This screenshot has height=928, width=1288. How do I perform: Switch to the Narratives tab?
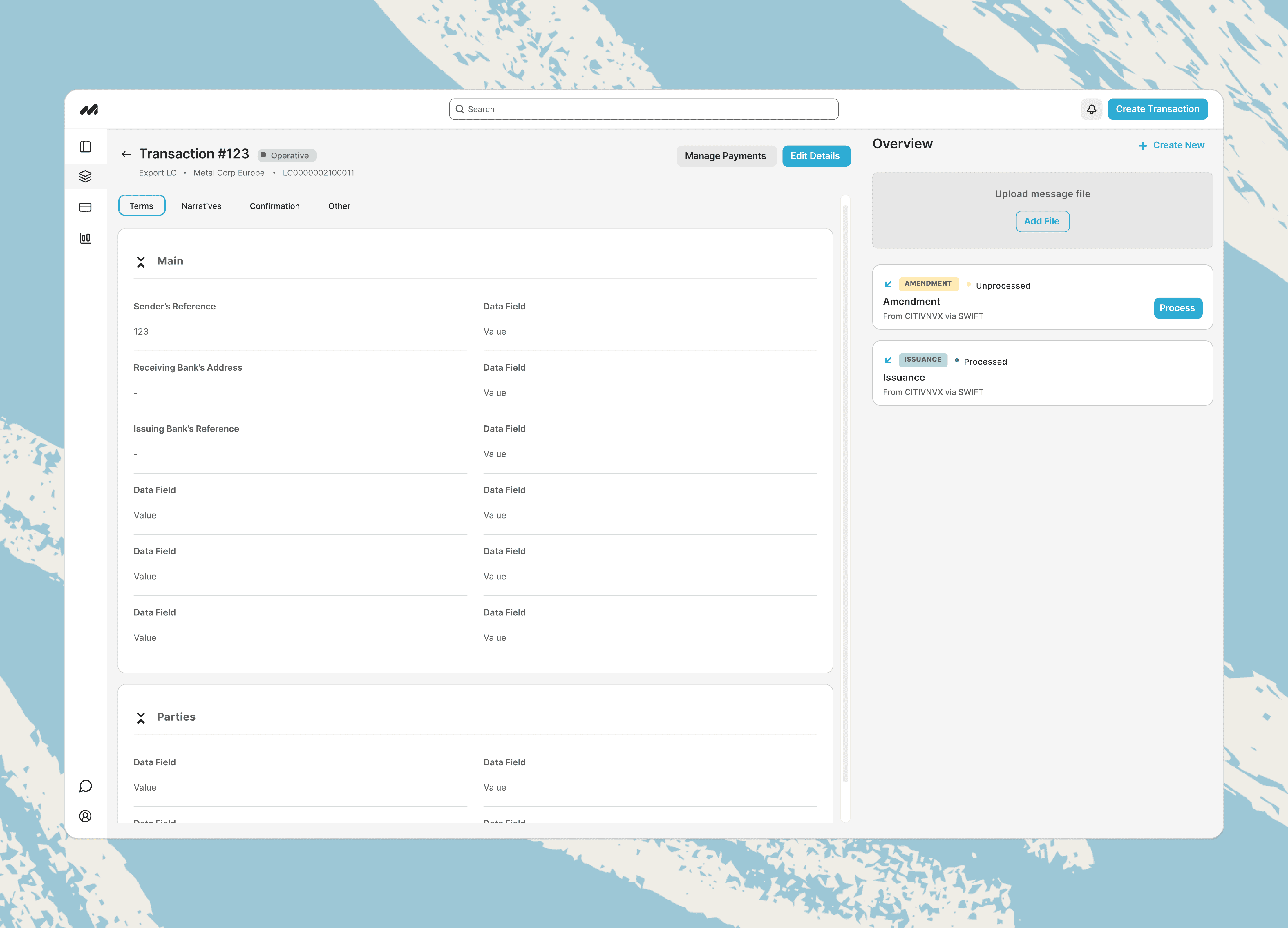(201, 206)
